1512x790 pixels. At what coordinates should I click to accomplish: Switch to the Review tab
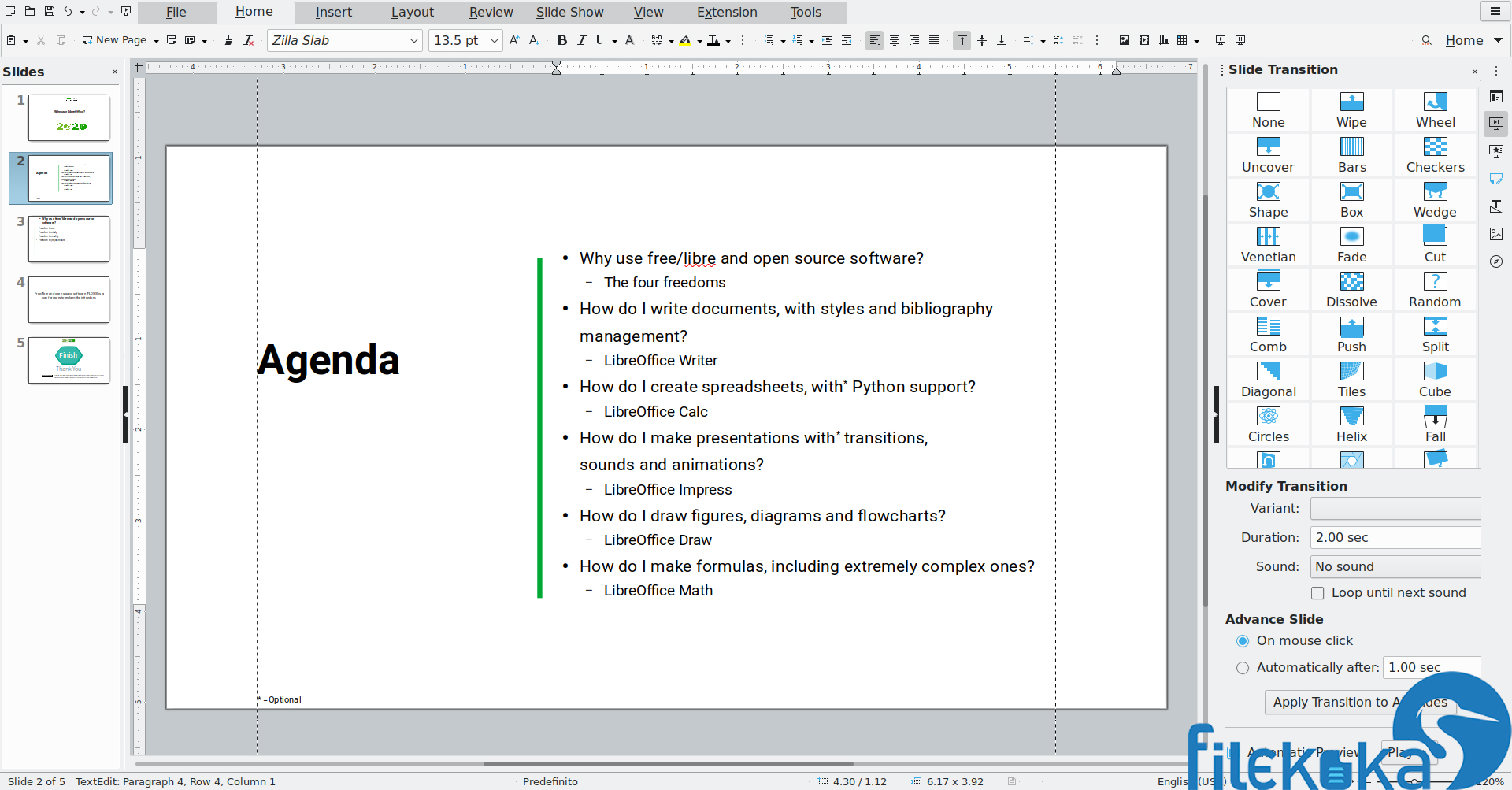coord(491,12)
